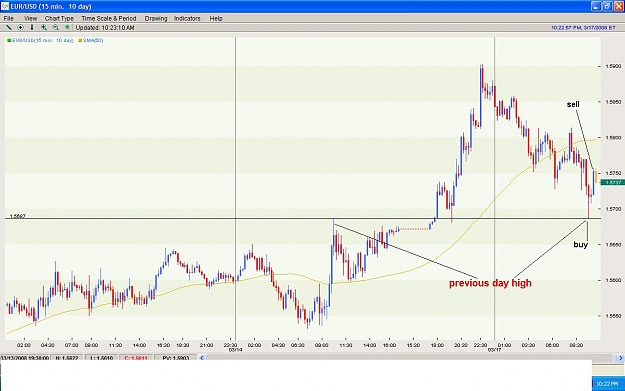
Task: Open the Help menu
Action: coord(216,18)
